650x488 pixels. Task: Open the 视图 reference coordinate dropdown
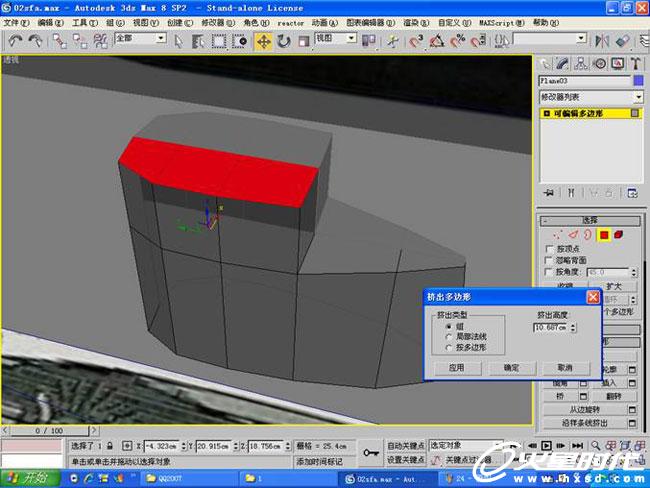tap(352, 39)
